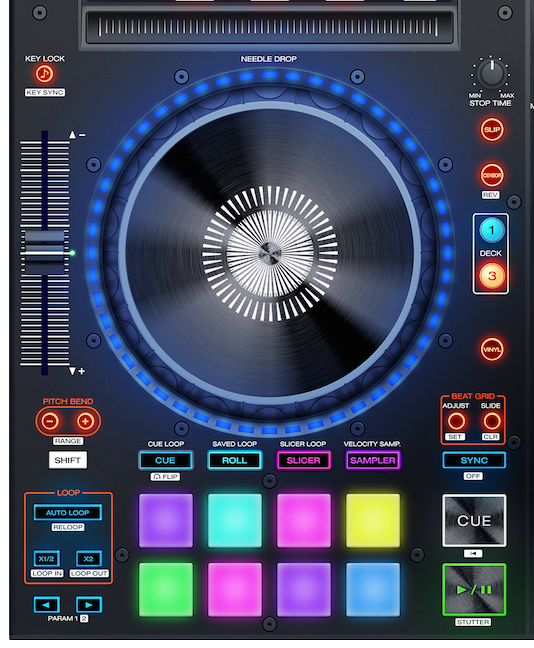Click the headphone FLIP label
Image resolution: width=534 pixels, height=648 pixels.
pyautogui.click(x=165, y=477)
